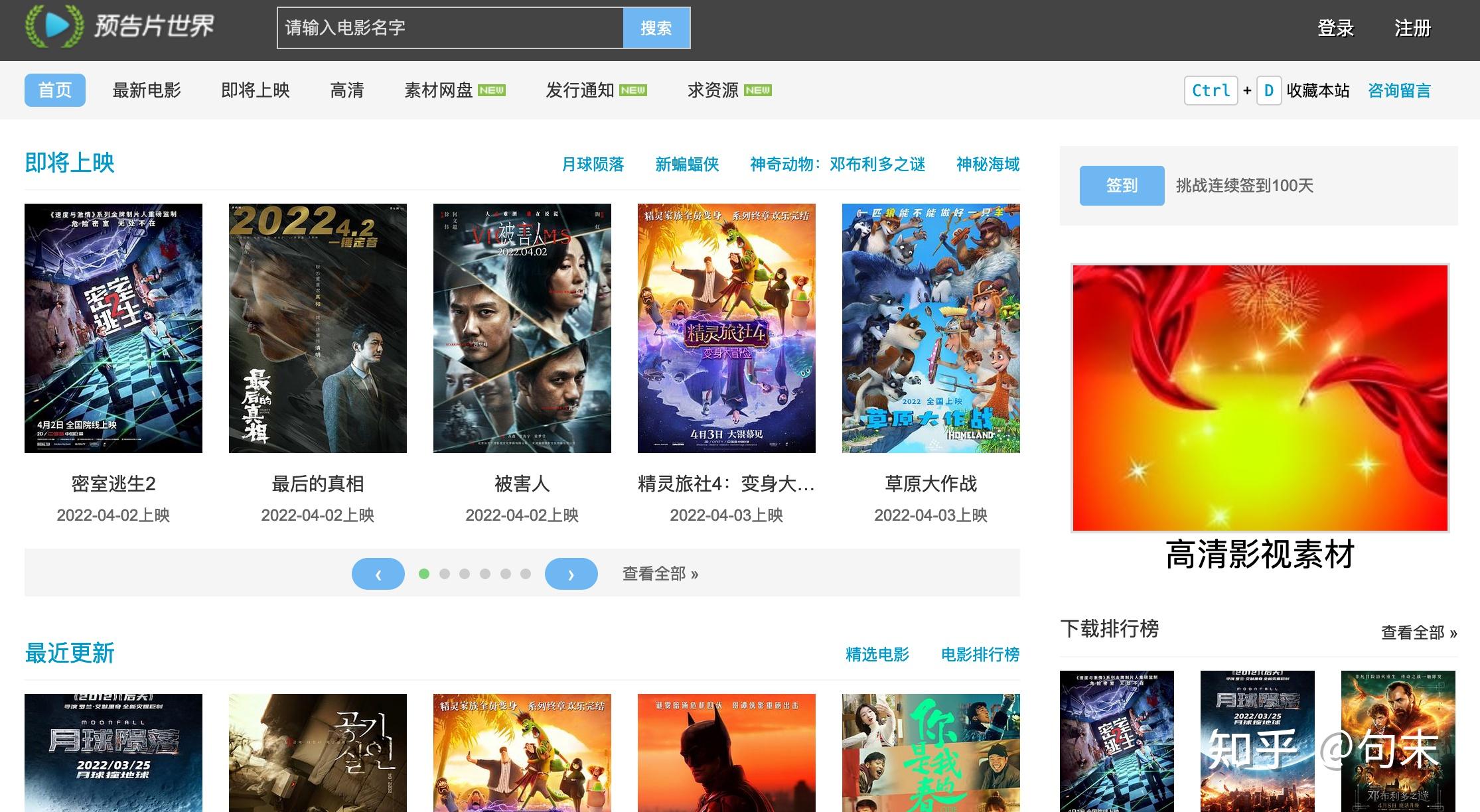Open 邓布利多之谜 poster in 下载排行榜

point(1398,741)
